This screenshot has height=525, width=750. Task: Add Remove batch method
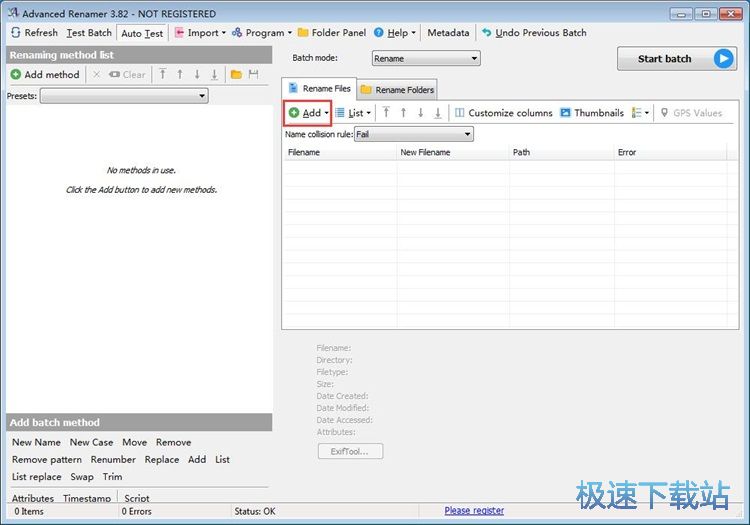[173, 442]
